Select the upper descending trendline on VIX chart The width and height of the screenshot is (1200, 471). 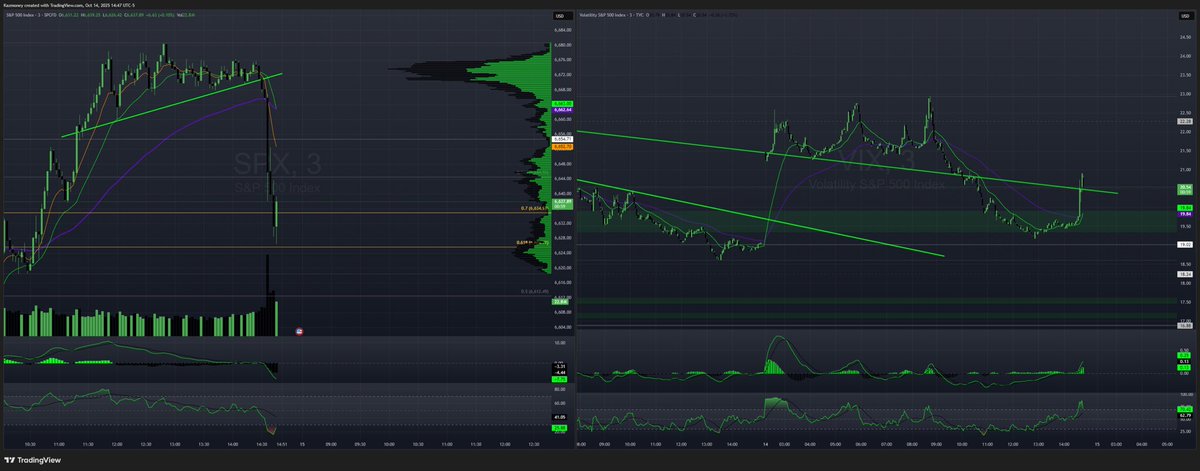click(x=848, y=161)
